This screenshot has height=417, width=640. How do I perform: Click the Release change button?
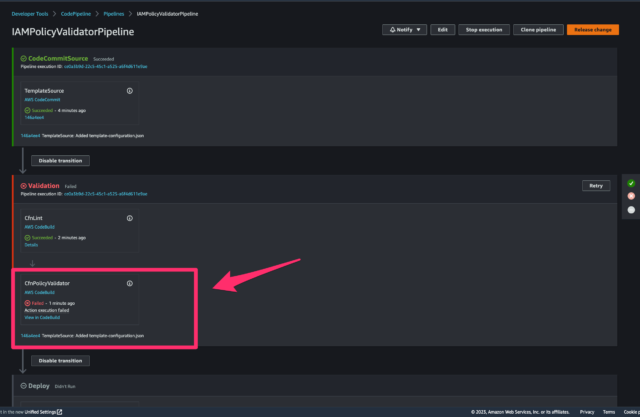click(593, 30)
